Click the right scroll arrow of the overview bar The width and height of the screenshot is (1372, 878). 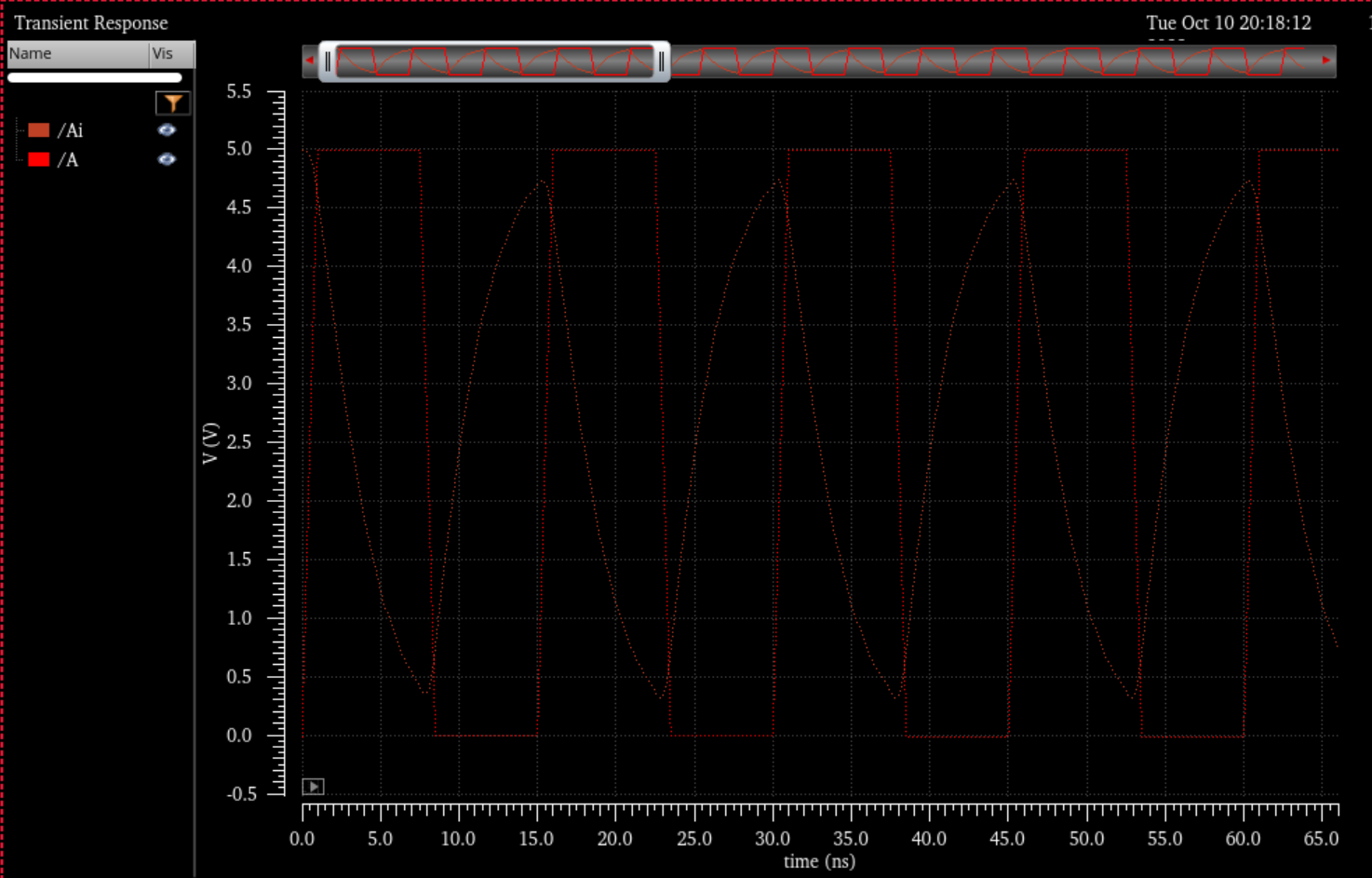1326,61
